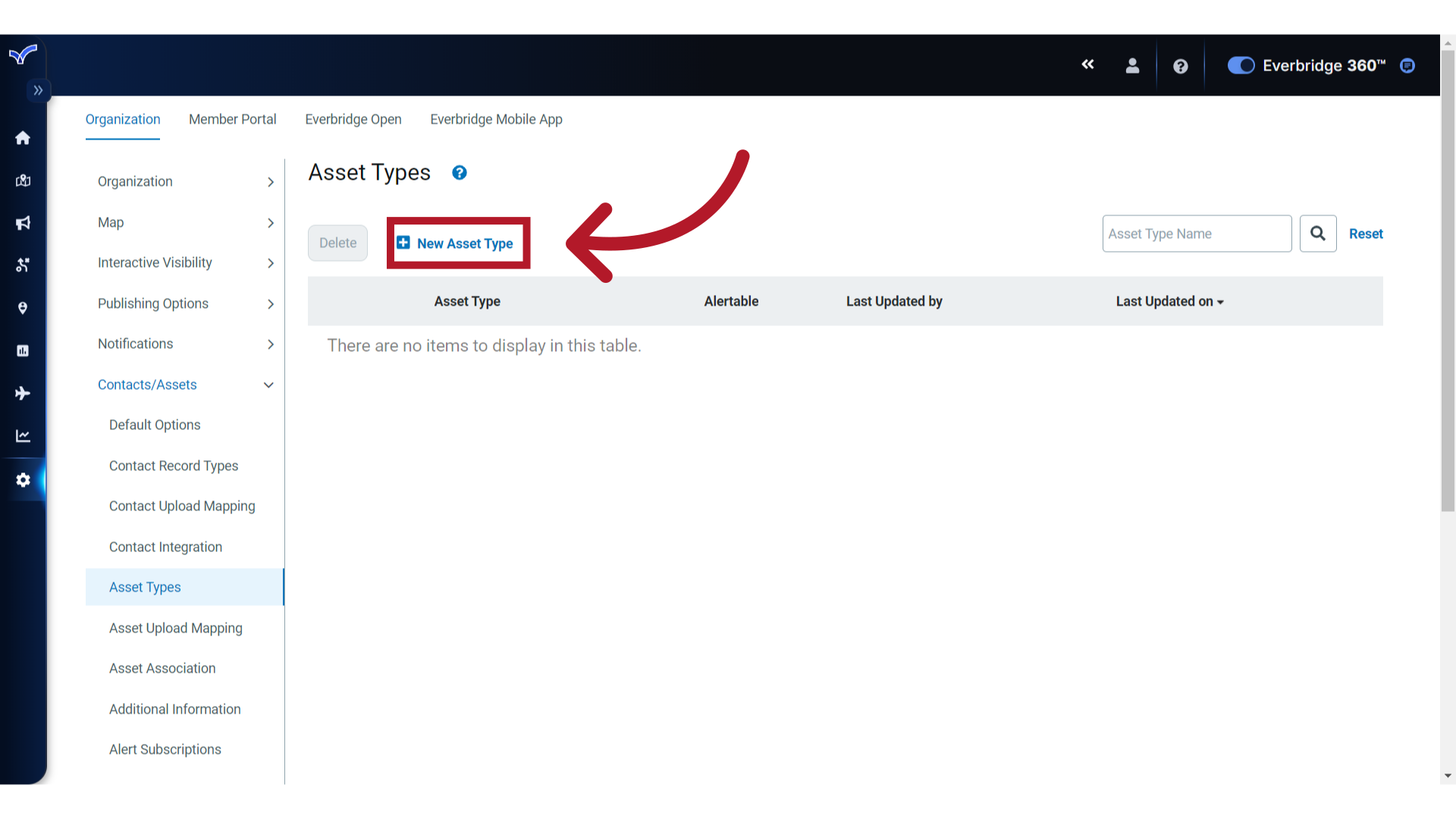This screenshot has width=1456, height=819.
Task: Click the Reset link next to search
Action: (x=1367, y=234)
